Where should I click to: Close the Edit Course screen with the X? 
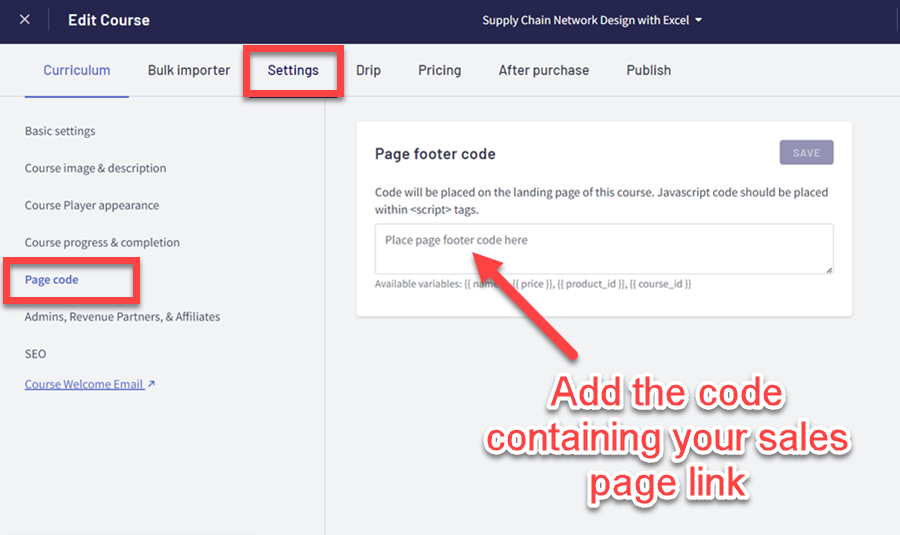25,20
